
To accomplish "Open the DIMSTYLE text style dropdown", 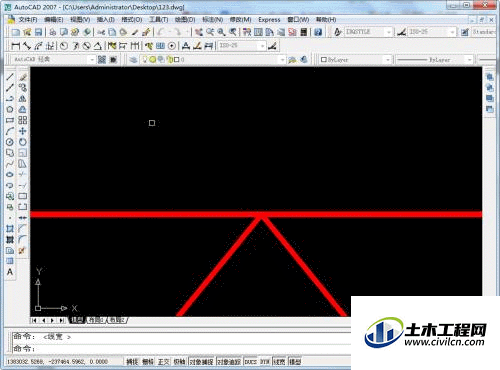I will tap(368, 32).
